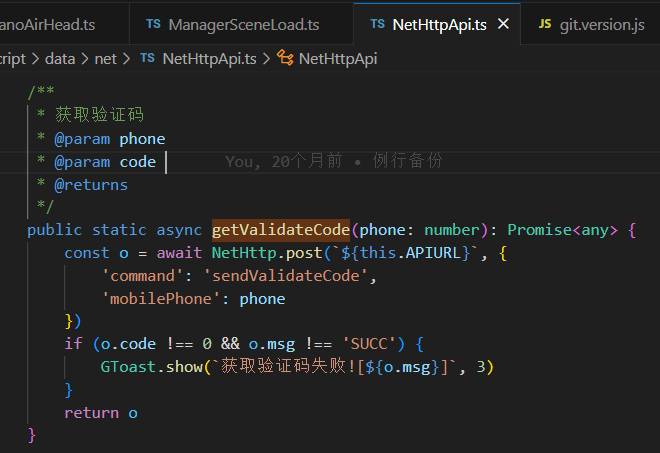The image size is (660, 453).
Task: Close the NetHttpApi.ts tab
Action: pyautogui.click(x=503, y=23)
